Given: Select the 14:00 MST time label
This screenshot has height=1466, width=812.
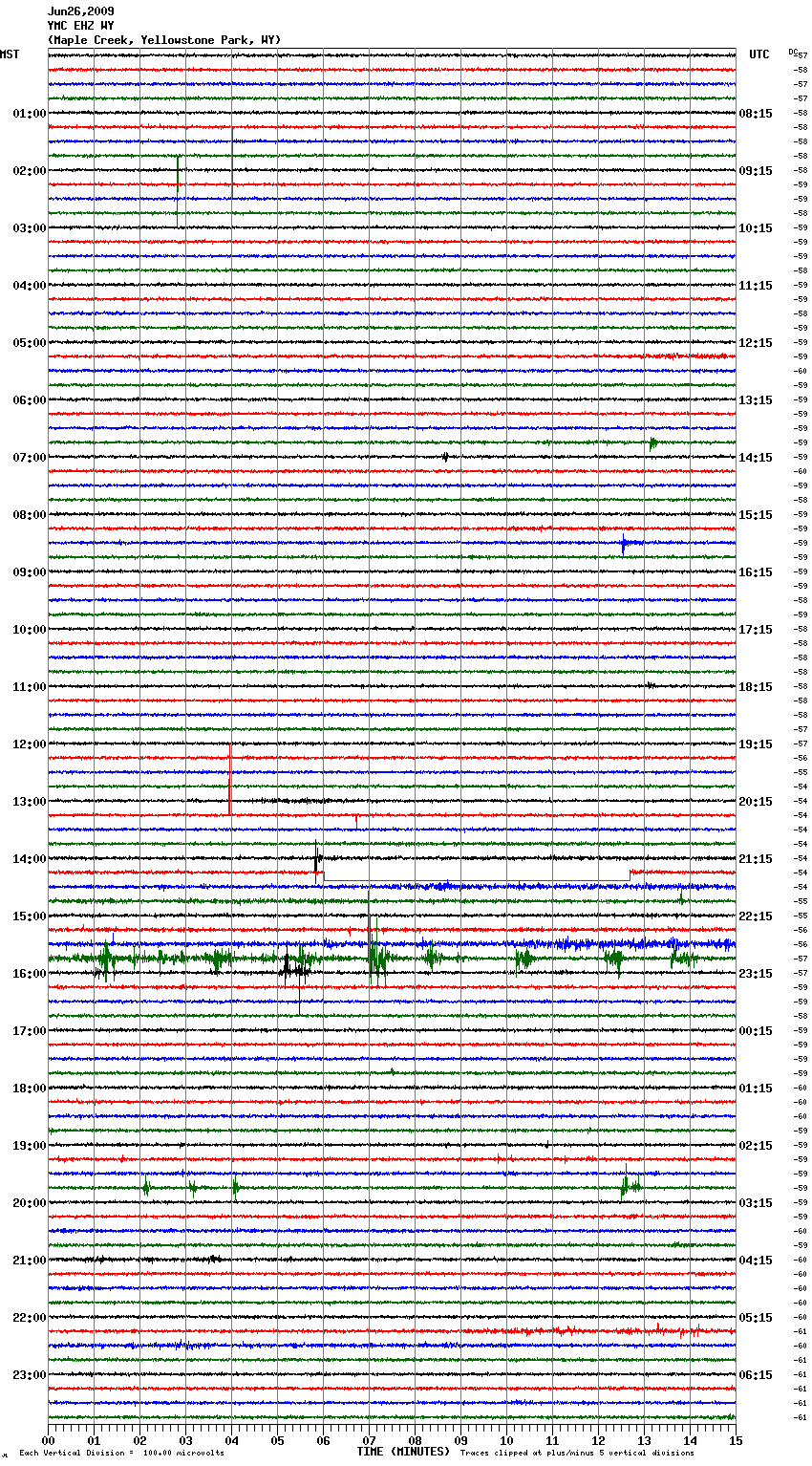Looking at the screenshot, I should pyautogui.click(x=30, y=859).
